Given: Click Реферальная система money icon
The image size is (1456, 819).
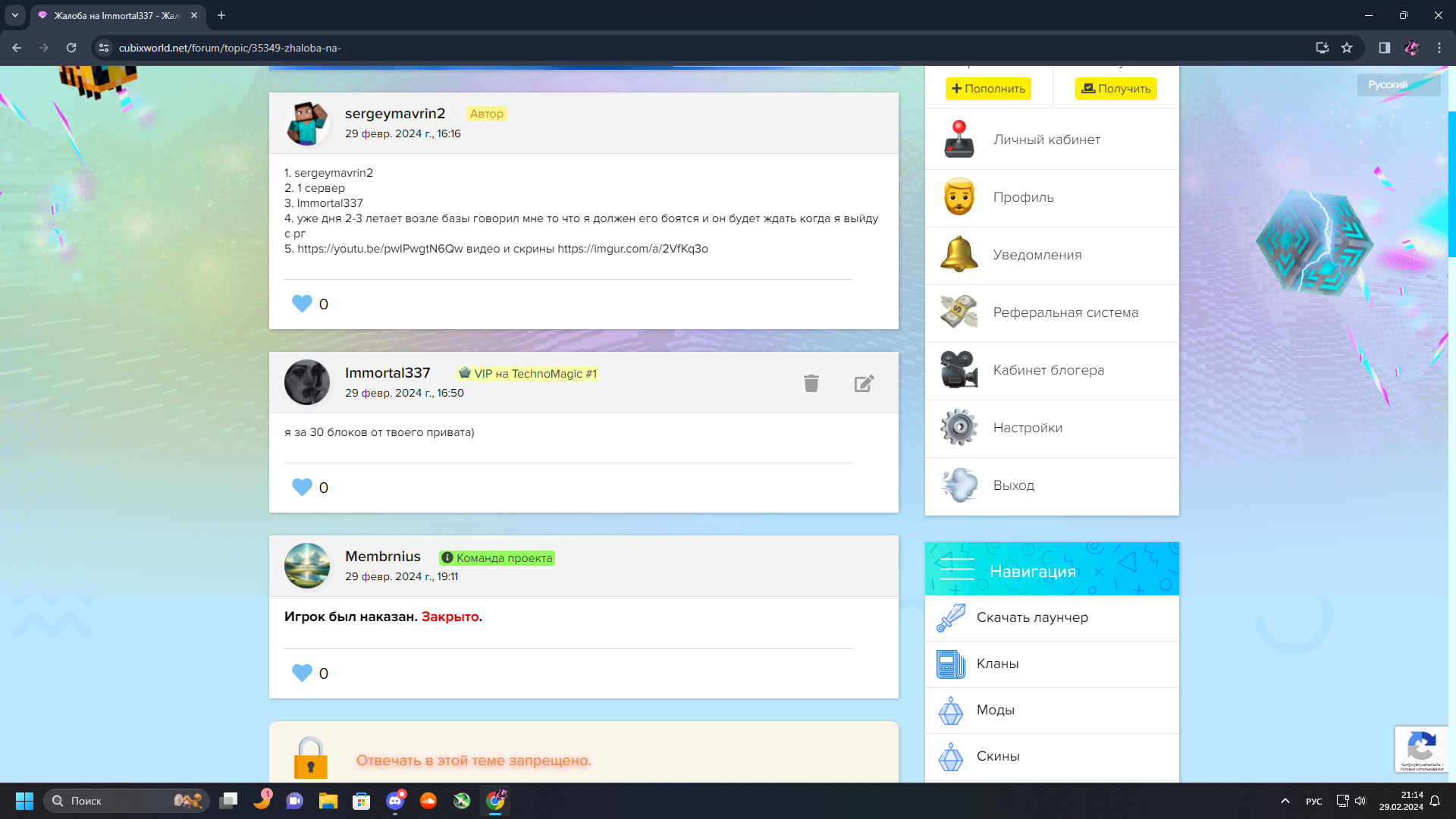Looking at the screenshot, I should click(959, 312).
